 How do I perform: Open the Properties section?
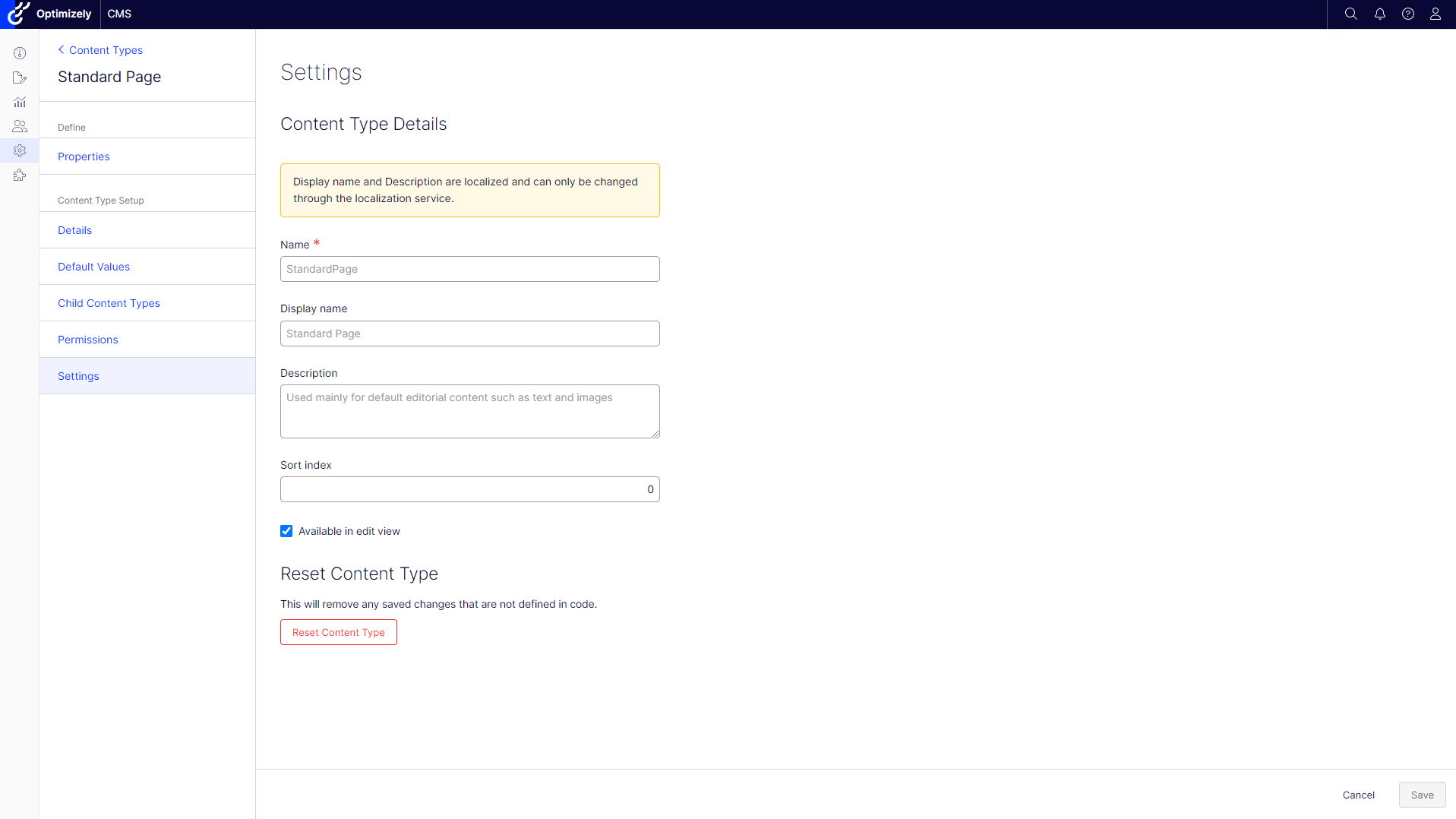point(84,157)
